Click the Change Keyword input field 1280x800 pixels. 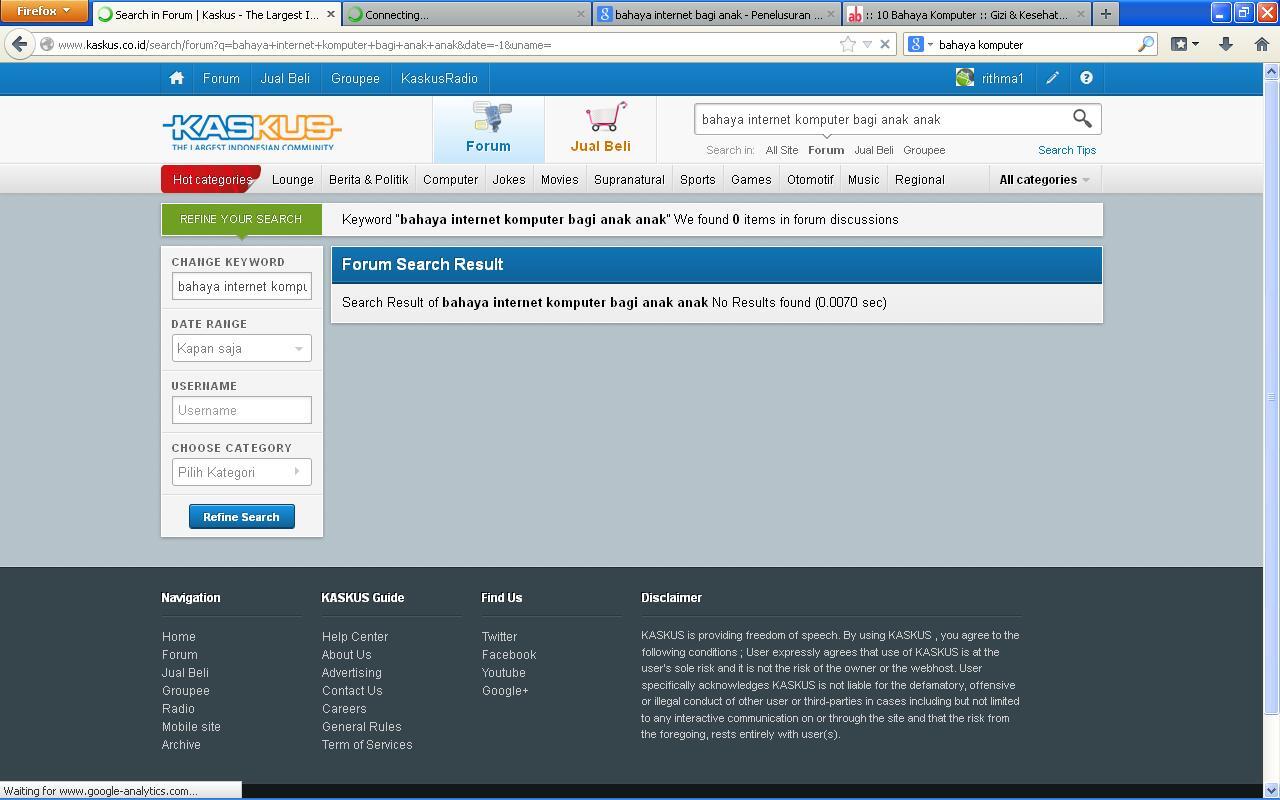[x=241, y=286]
